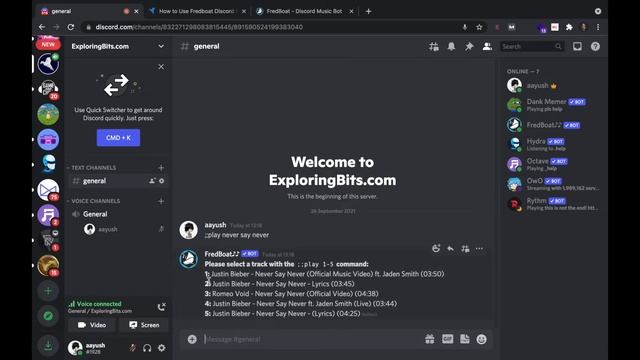The height and width of the screenshot is (360, 640).
Task: Click Dank Memer bot in member list
Action: (553, 105)
